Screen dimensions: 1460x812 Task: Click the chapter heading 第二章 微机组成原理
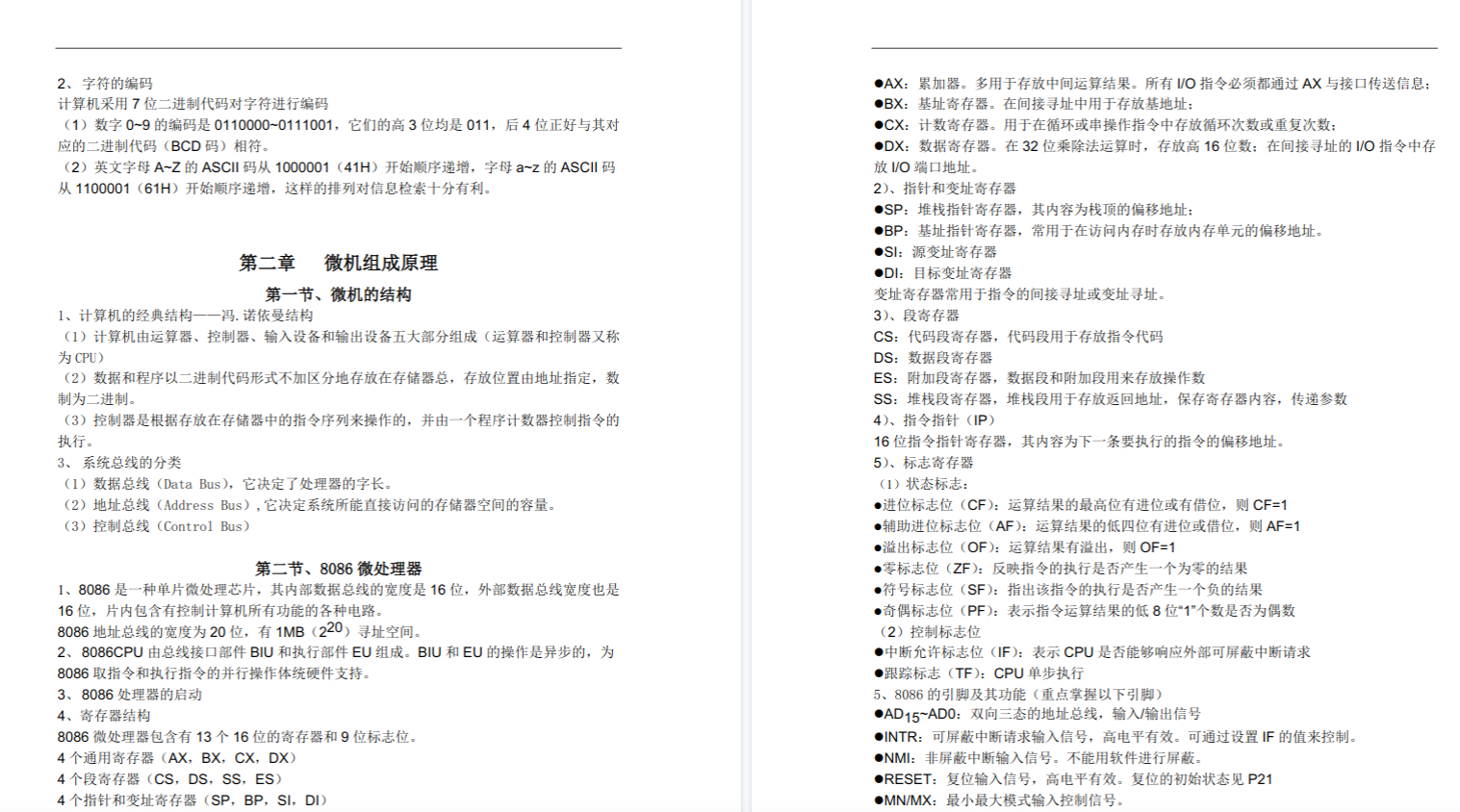(x=338, y=263)
